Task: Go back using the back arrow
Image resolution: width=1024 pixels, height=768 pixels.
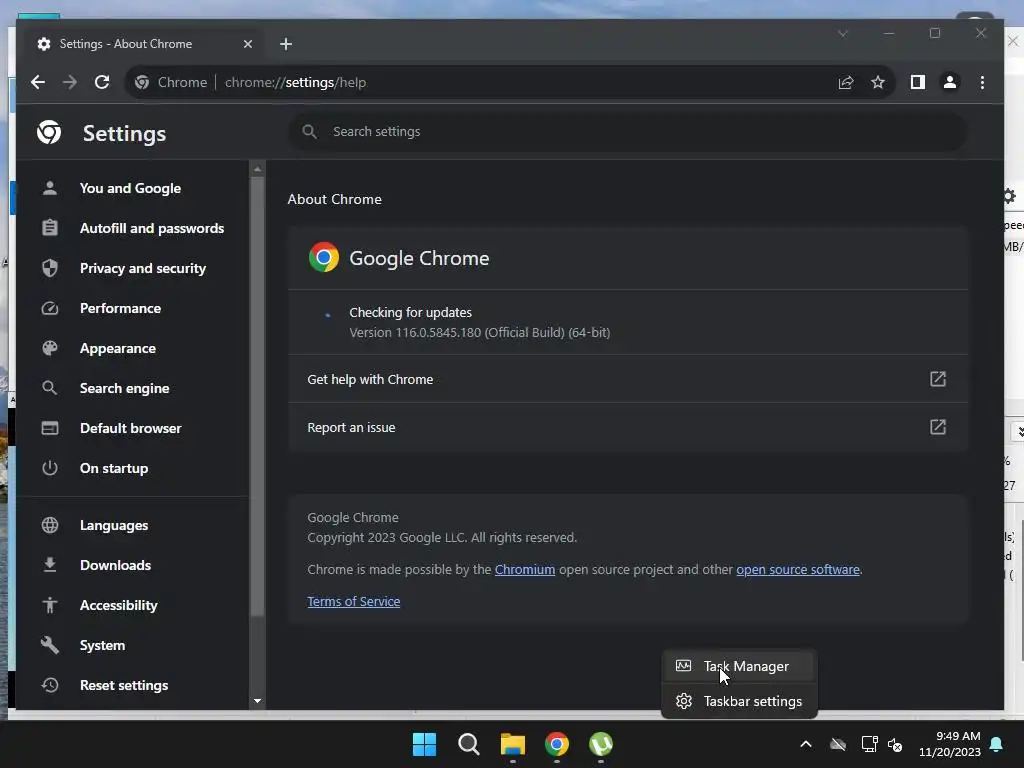Action: click(38, 82)
